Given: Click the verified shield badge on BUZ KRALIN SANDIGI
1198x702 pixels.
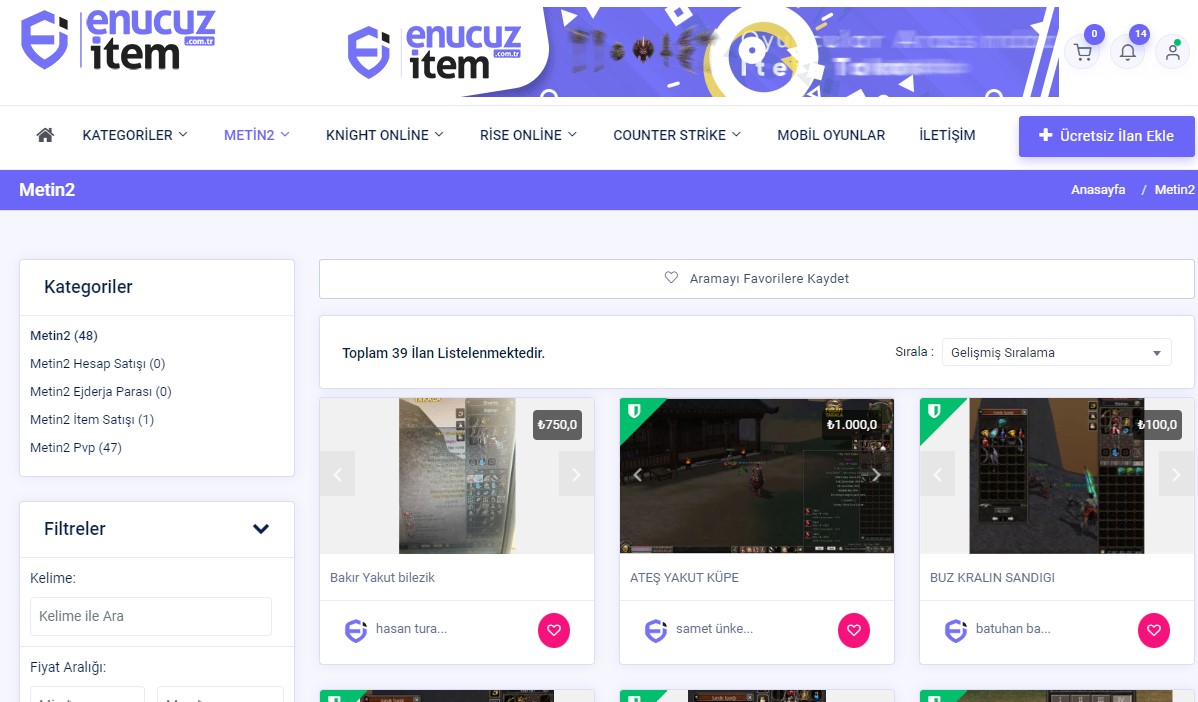Looking at the screenshot, I should click(x=934, y=411).
